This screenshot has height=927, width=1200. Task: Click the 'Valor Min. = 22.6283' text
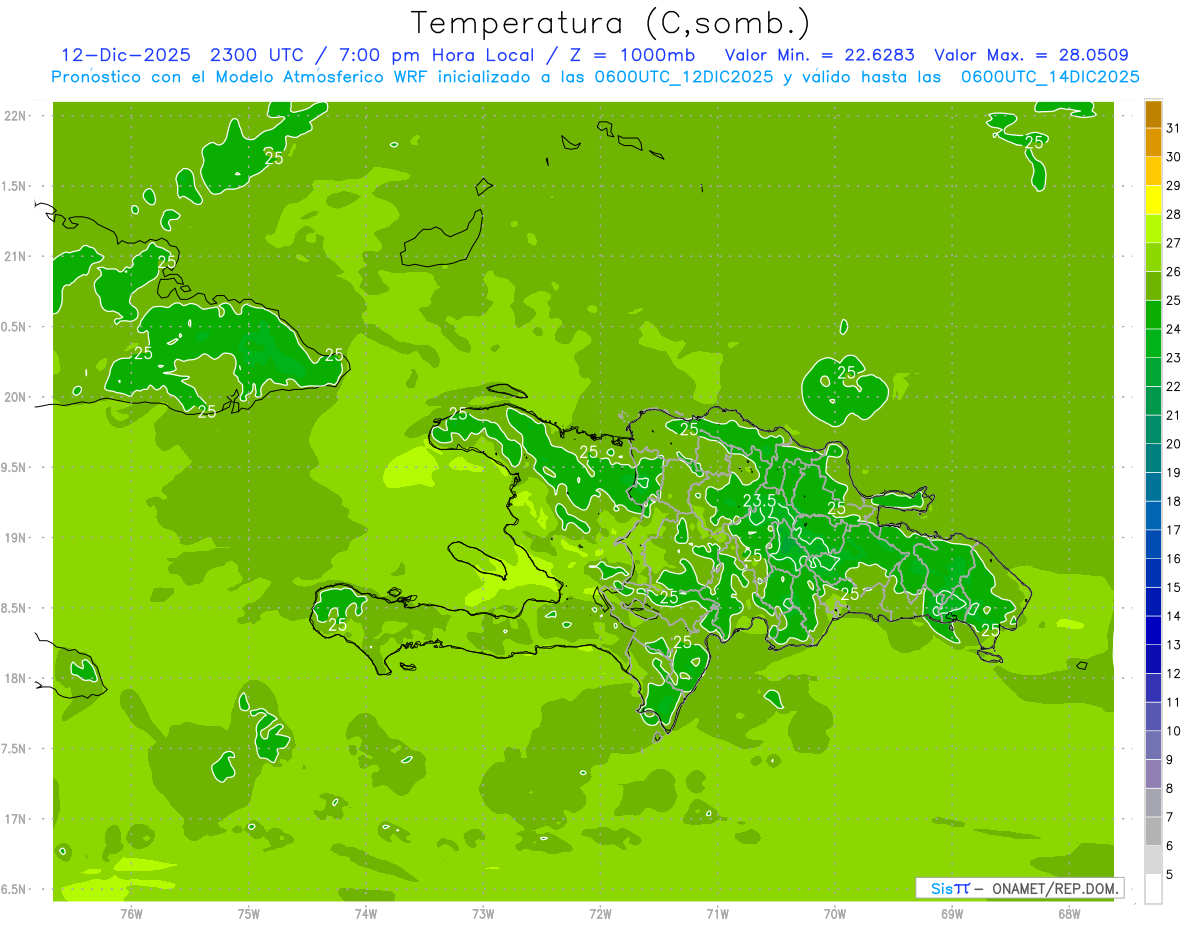pos(819,55)
